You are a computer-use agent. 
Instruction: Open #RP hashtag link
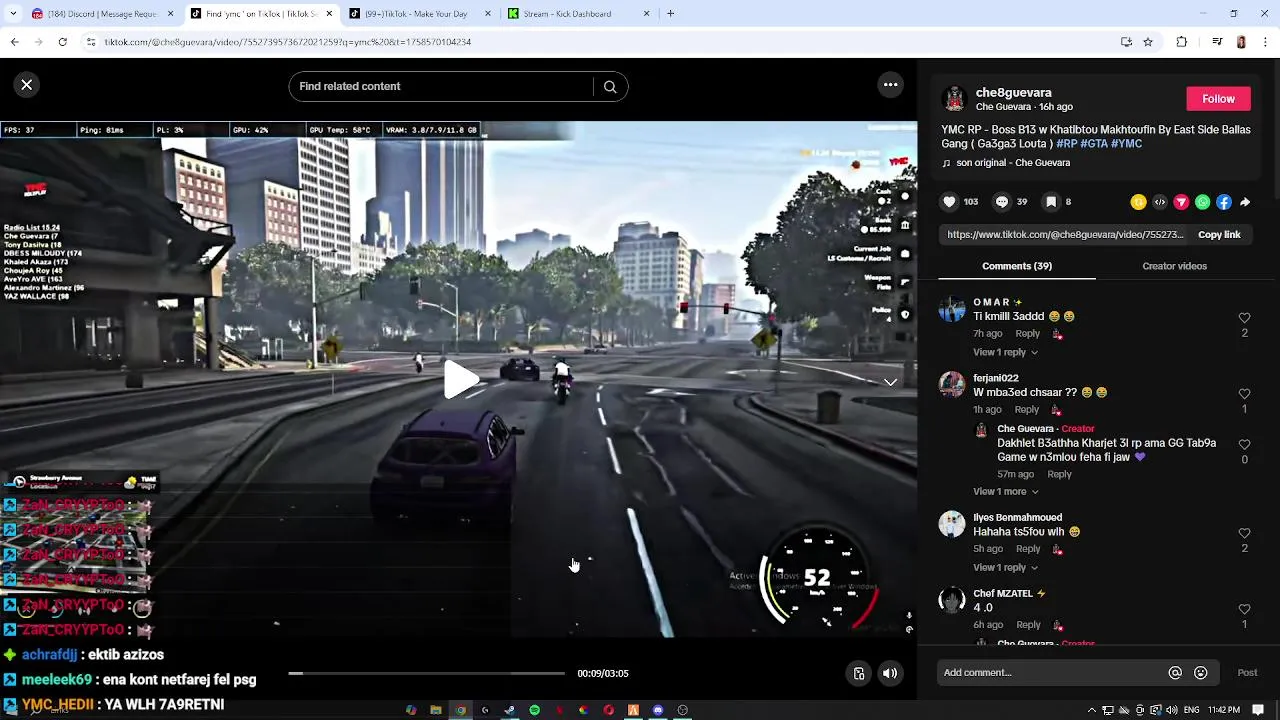(1066, 144)
